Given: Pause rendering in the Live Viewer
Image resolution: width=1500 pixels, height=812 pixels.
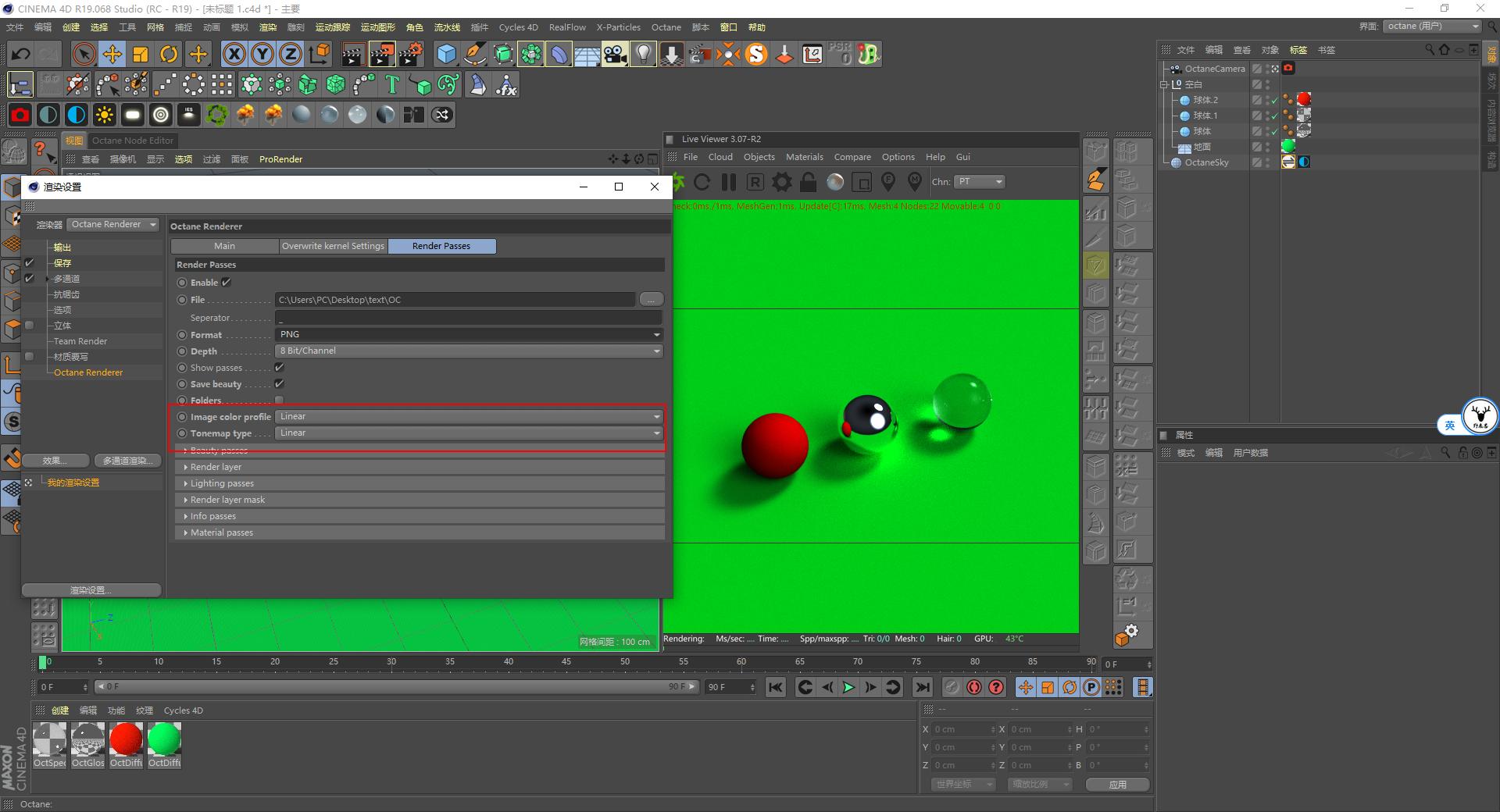Looking at the screenshot, I should click(728, 182).
